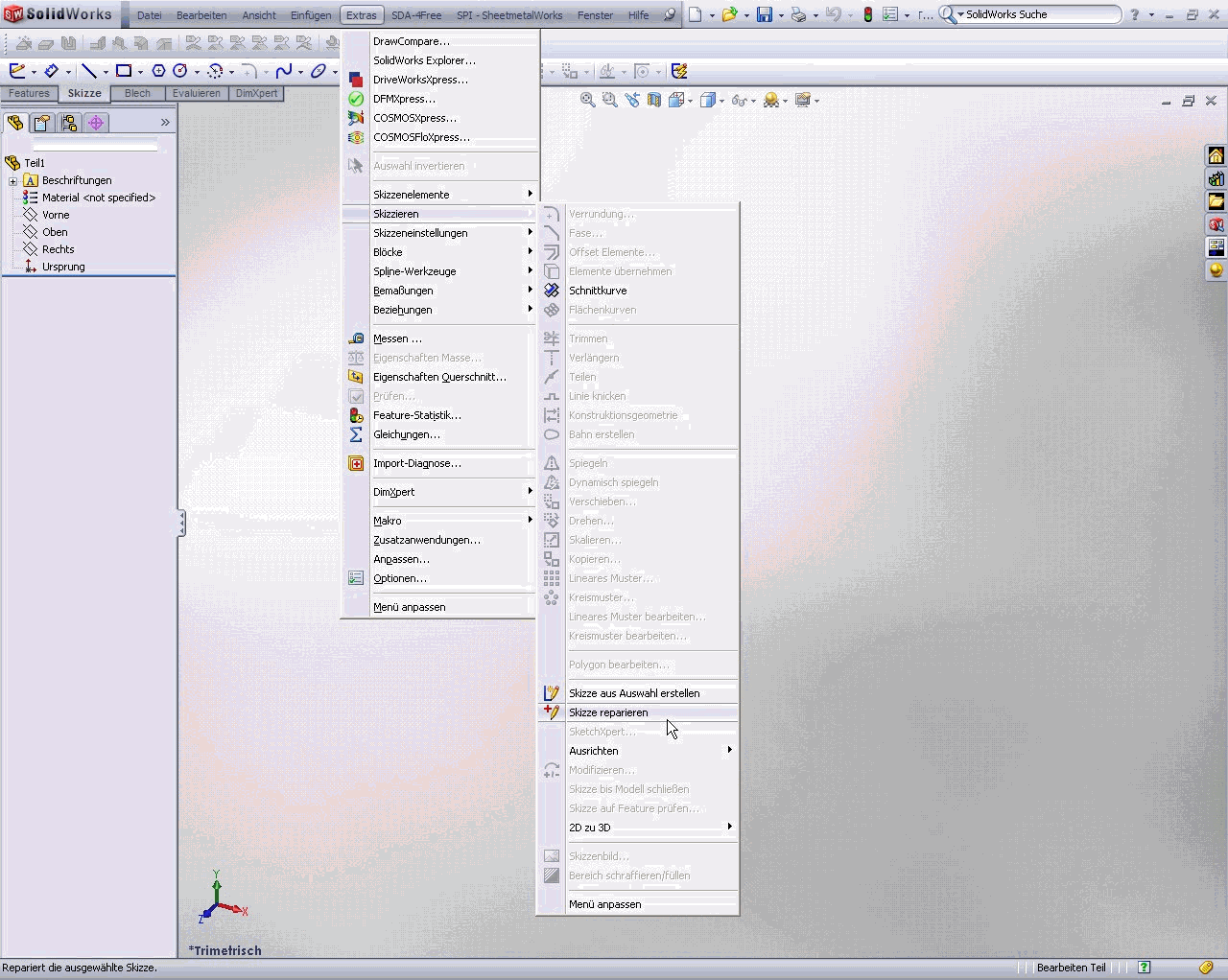
Task: Open the Einfügen menu
Action: [x=311, y=15]
